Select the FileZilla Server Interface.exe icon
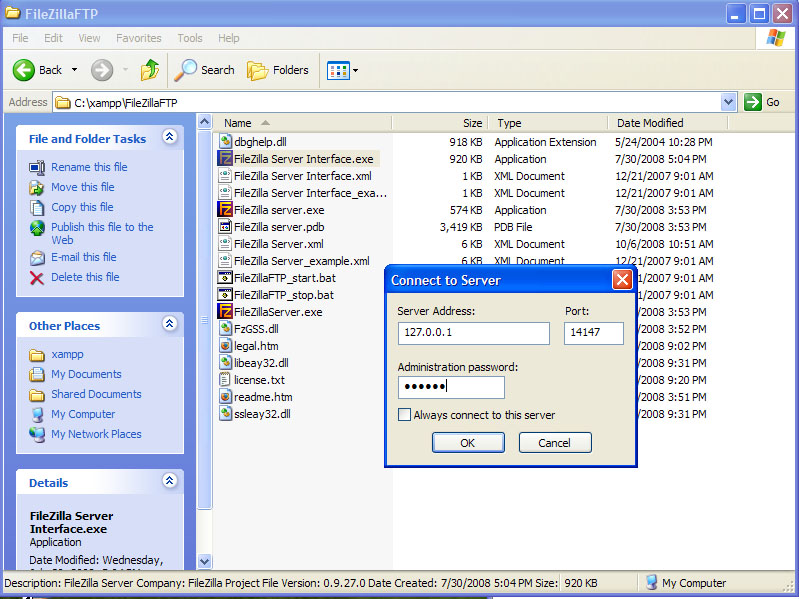This screenshot has height=599, width=799. (225, 158)
